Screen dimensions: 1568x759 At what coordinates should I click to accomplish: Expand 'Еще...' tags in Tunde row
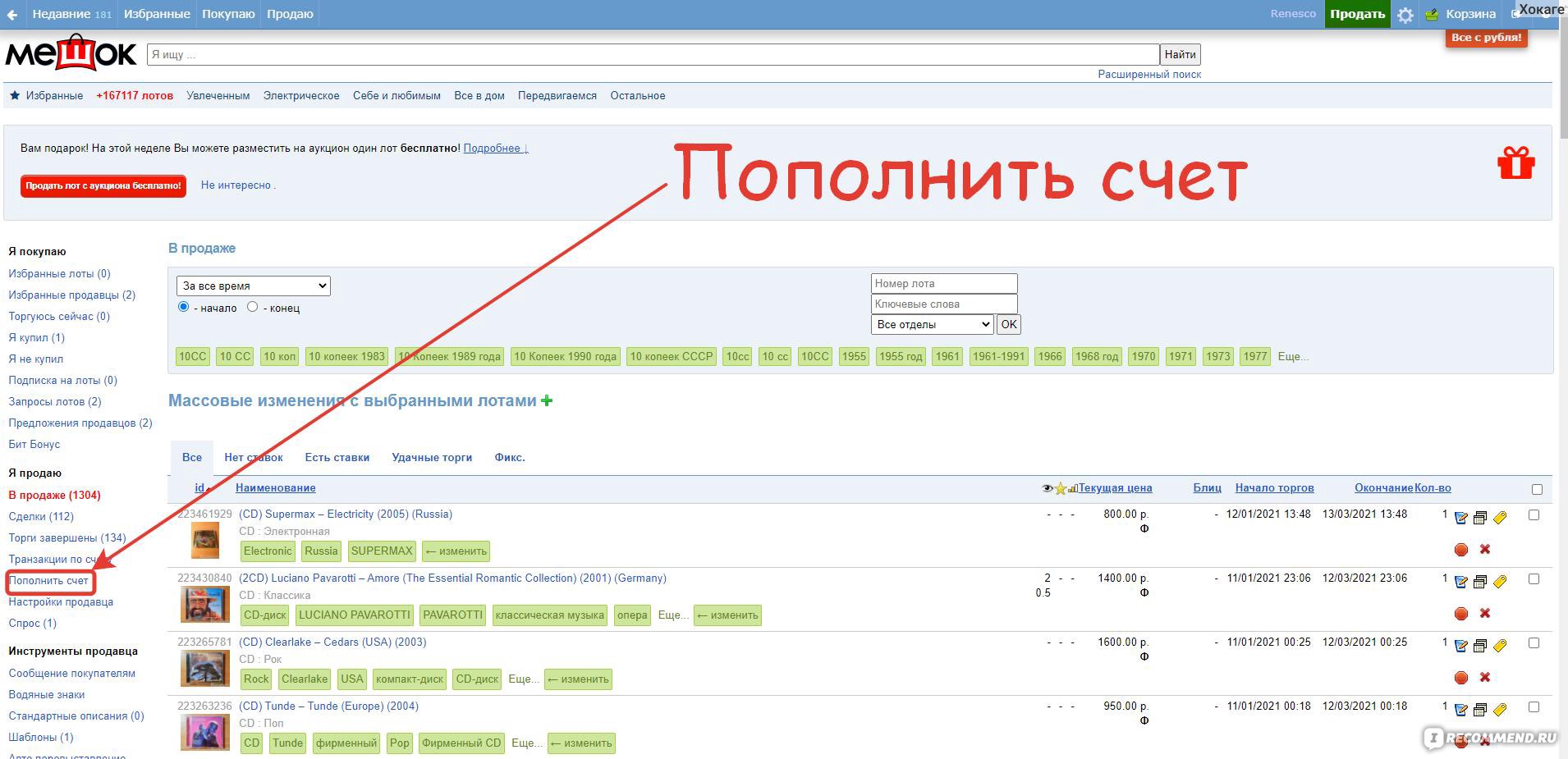[526, 743]
